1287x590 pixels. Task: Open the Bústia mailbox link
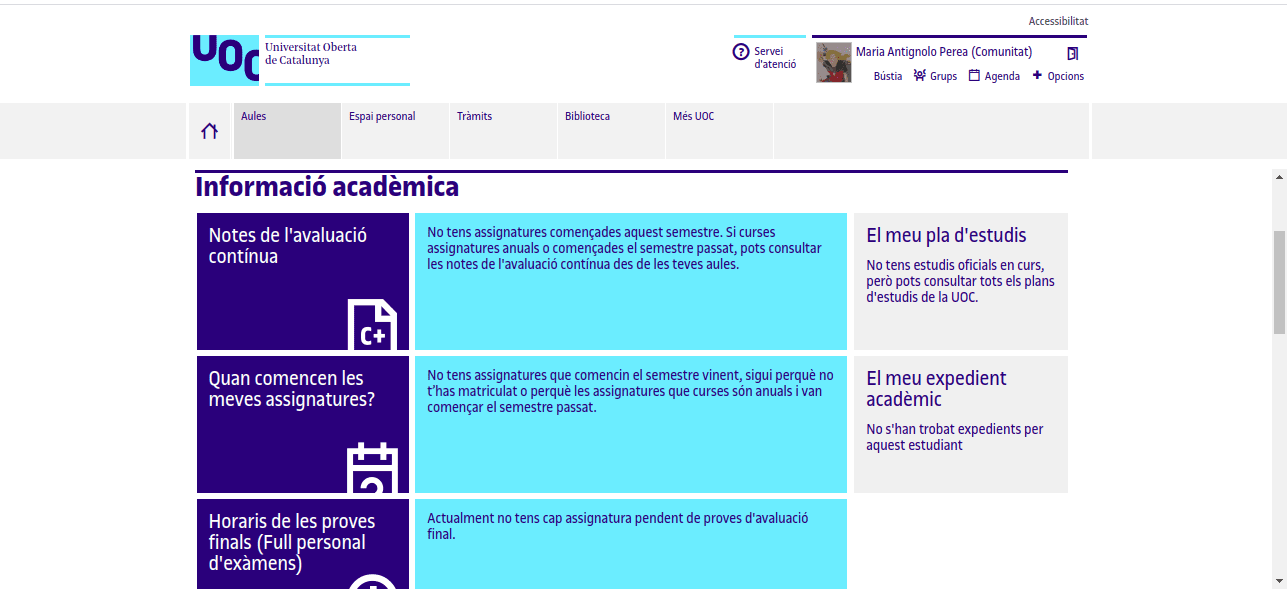887,76
